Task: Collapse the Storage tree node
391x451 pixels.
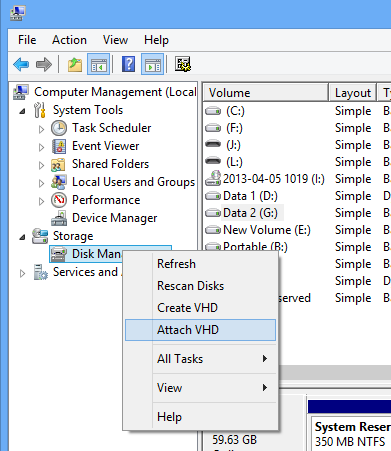Action: coord(22,237)
